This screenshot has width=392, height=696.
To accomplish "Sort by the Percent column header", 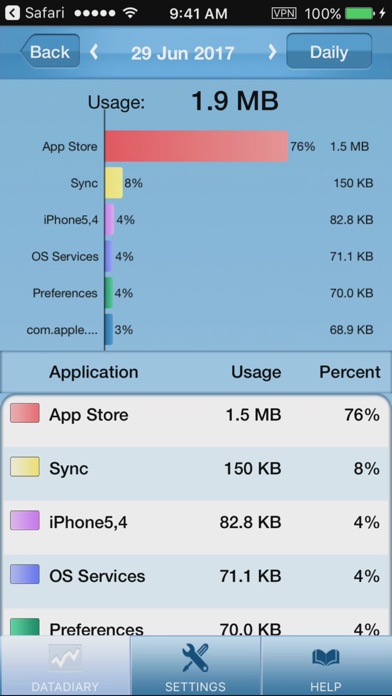I will 350,372.
